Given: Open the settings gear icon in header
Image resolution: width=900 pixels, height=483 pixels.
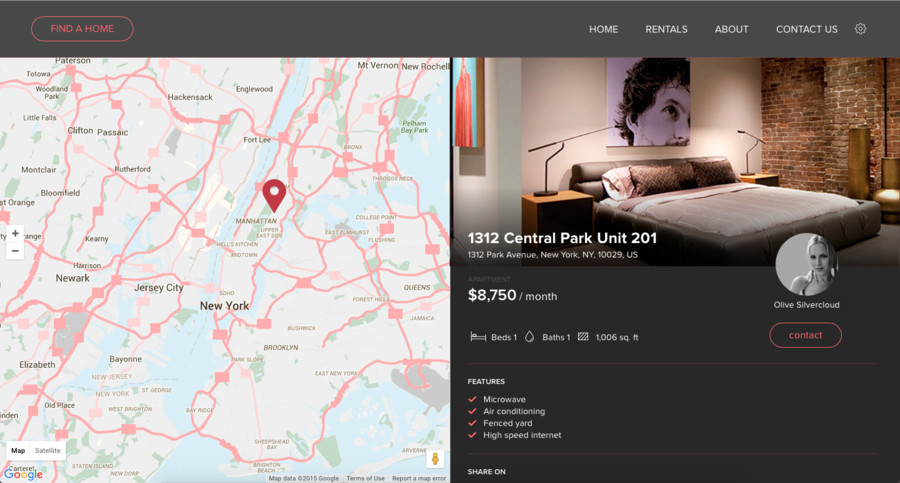Looking at the screenshot, I should tap(860, 29).
